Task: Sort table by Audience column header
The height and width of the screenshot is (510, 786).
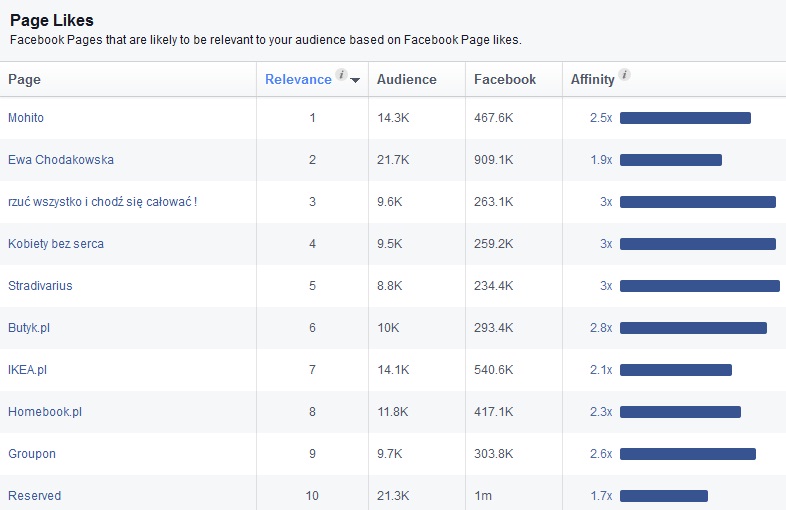Action: point(406,79)
